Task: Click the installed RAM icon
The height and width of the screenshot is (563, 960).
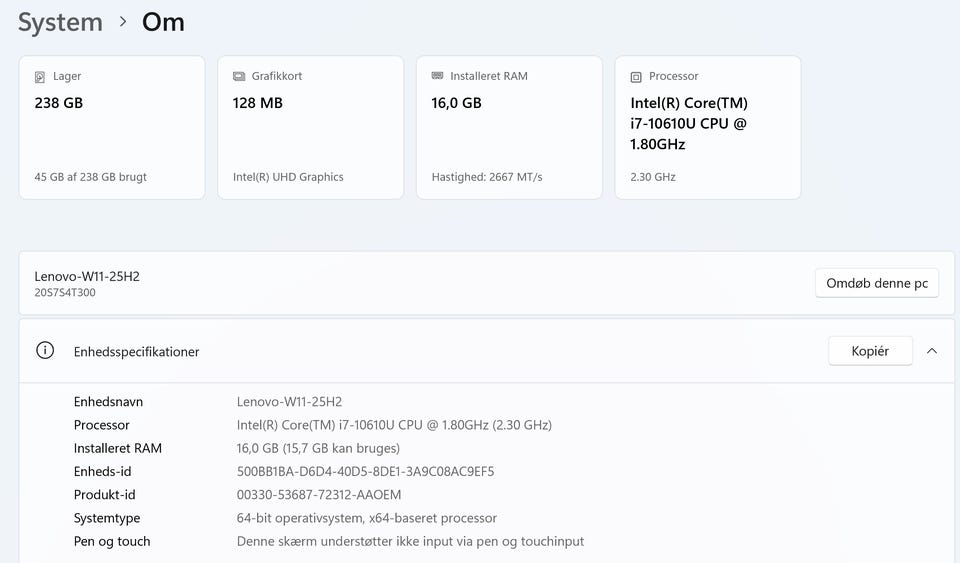Action: (x=437, y=76)
